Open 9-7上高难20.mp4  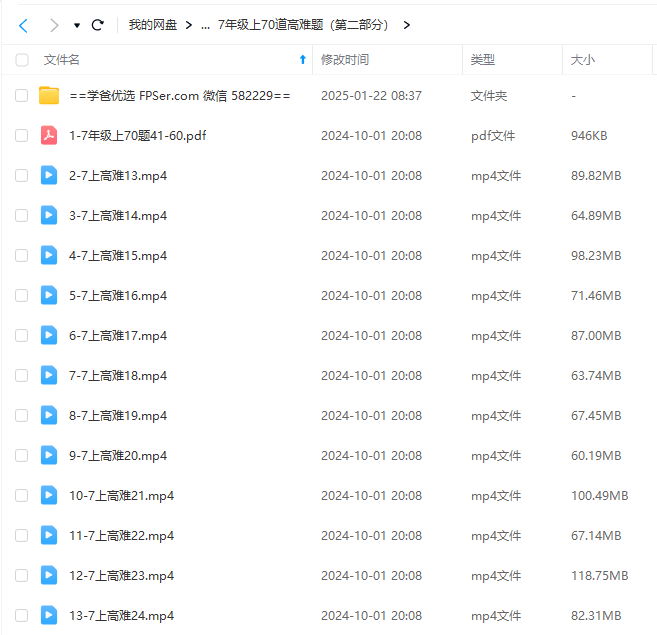pyautogui.click(x=118, y=456)
